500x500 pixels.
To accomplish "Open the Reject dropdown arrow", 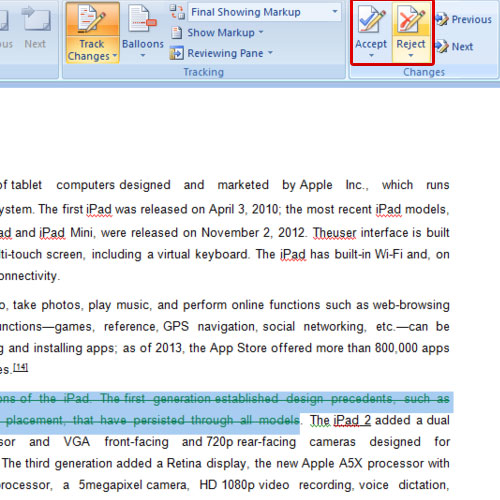I will click(411, 56).
